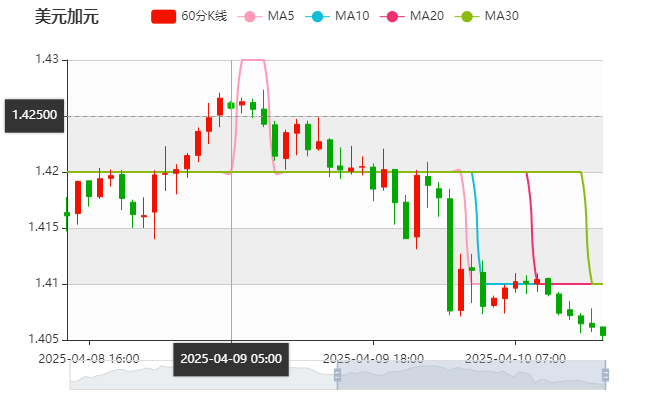
Task: Toggle the MA30 legend line
Action: coord(487,17)
